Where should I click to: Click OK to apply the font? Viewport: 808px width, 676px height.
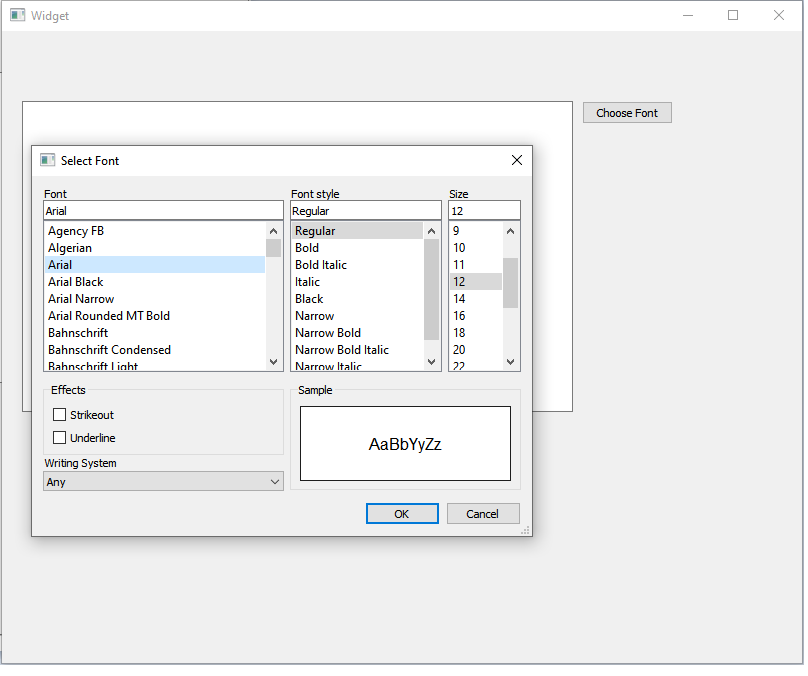(x=402, y=513)
